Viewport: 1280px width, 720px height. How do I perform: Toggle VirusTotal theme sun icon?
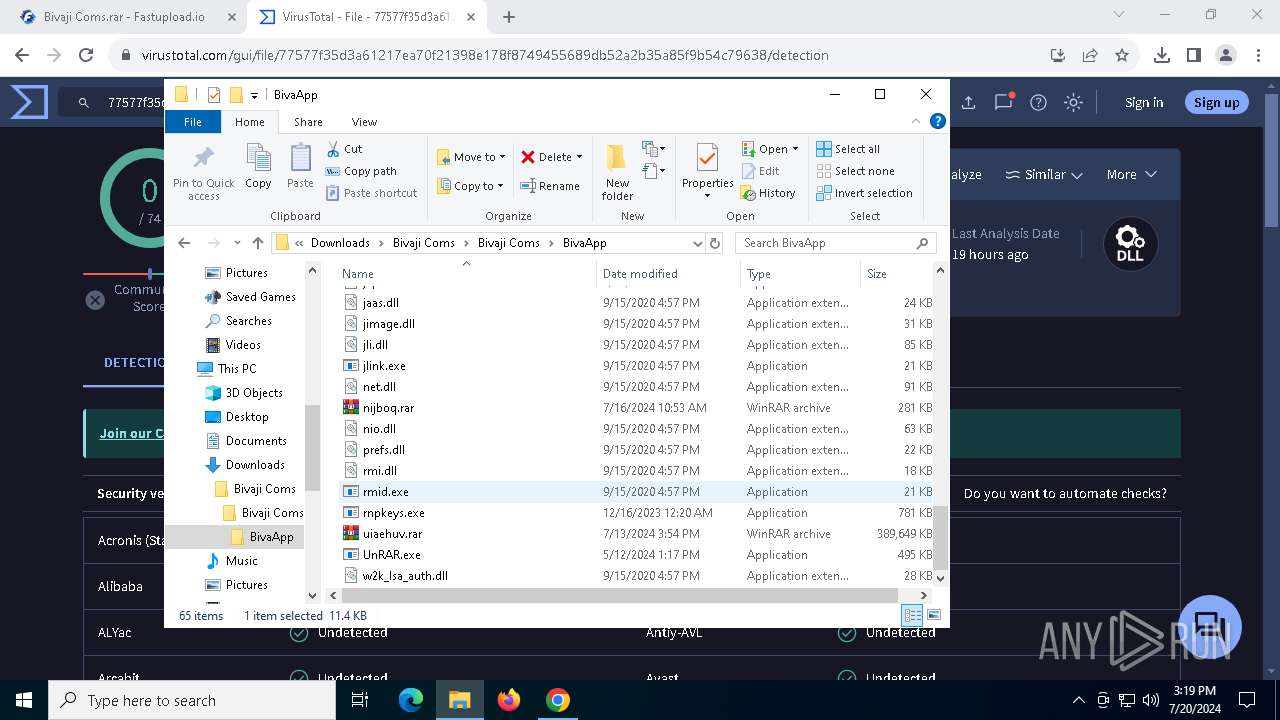(x=1073, y=102)
